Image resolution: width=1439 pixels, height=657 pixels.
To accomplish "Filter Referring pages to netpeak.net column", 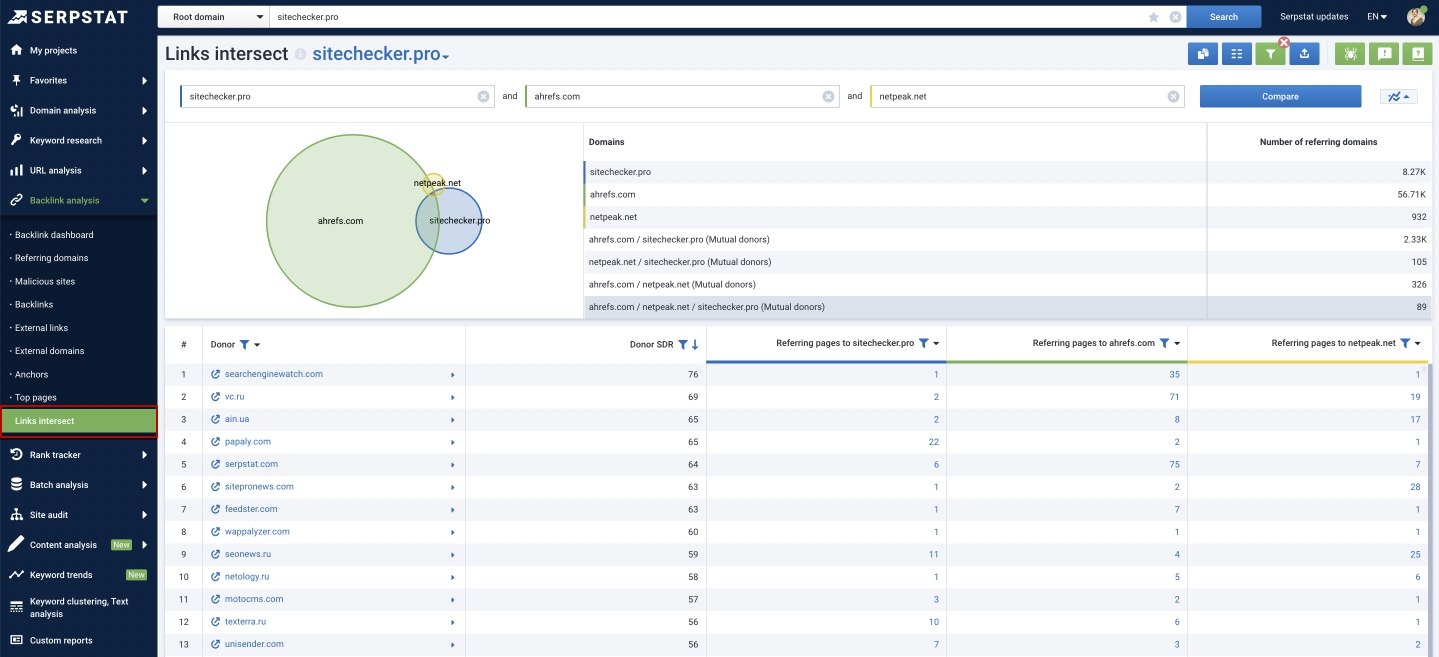I will [x=1405, y=343].
